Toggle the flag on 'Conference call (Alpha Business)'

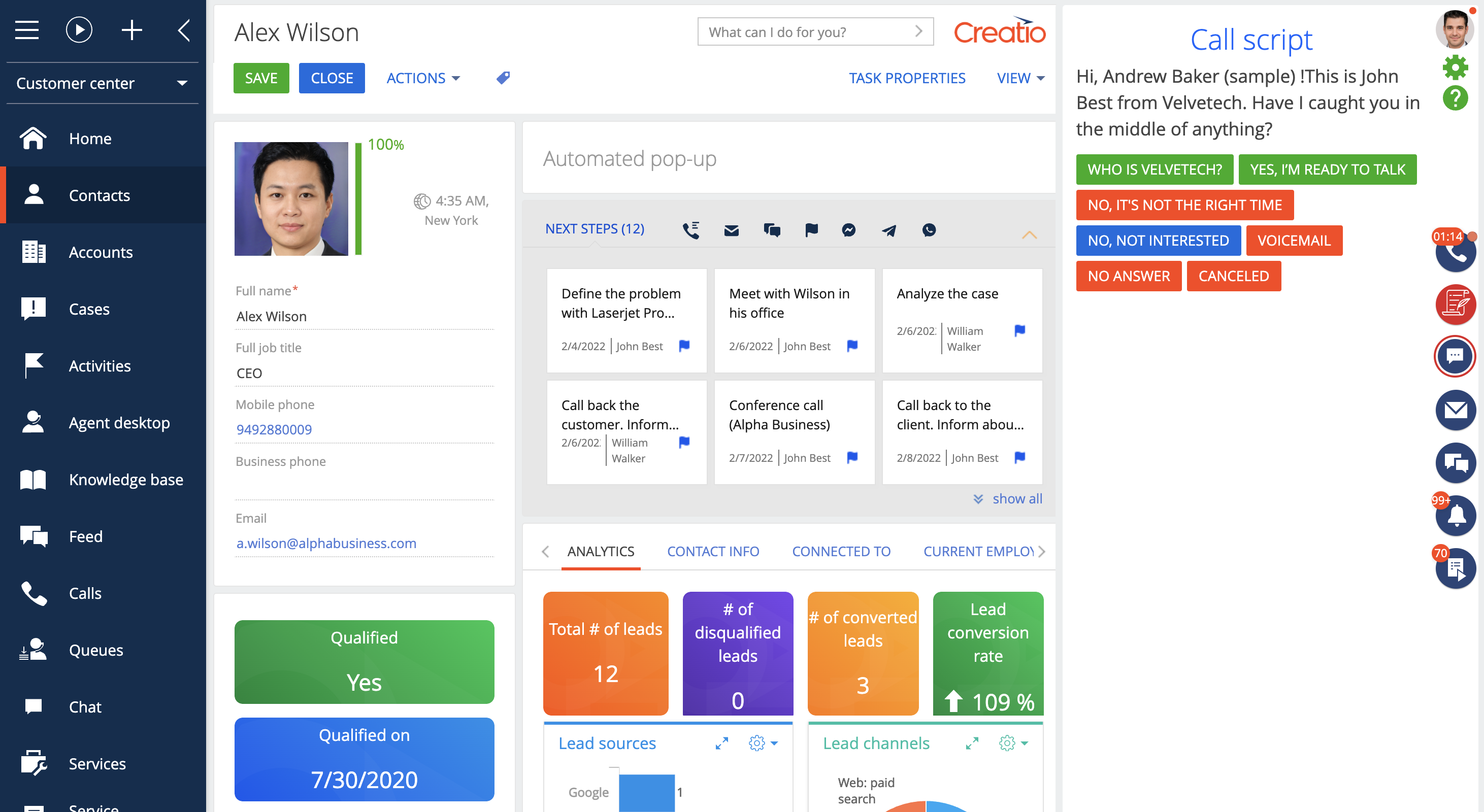[x=851, y=457]
